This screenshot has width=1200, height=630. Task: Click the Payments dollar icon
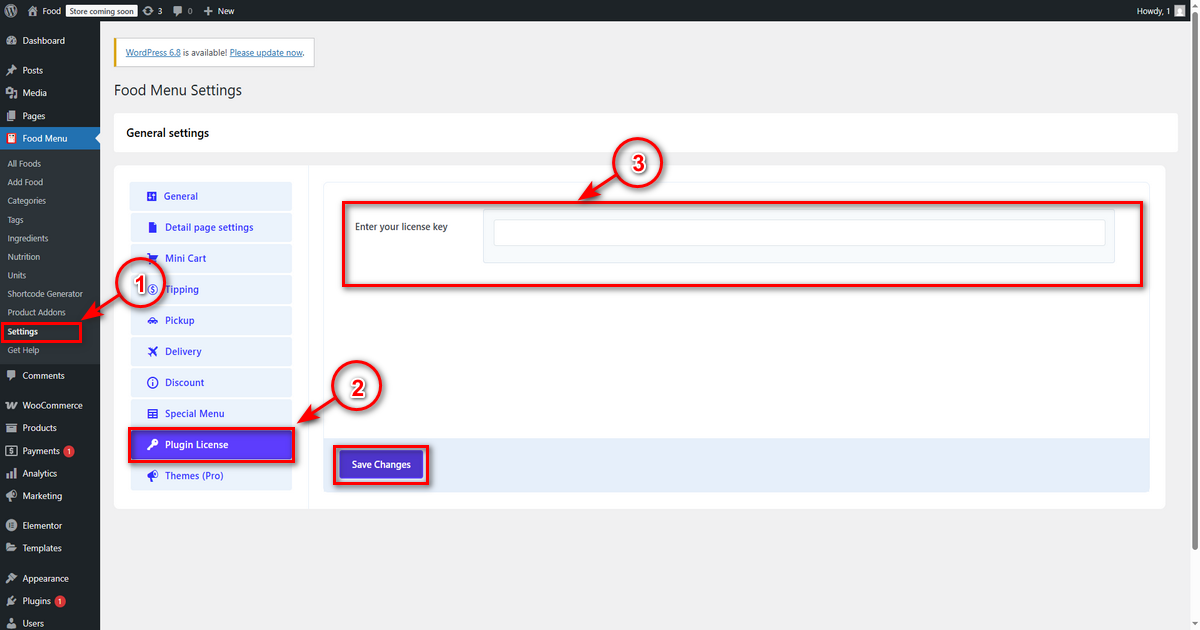pyautogui.click(x=11, y=451)
